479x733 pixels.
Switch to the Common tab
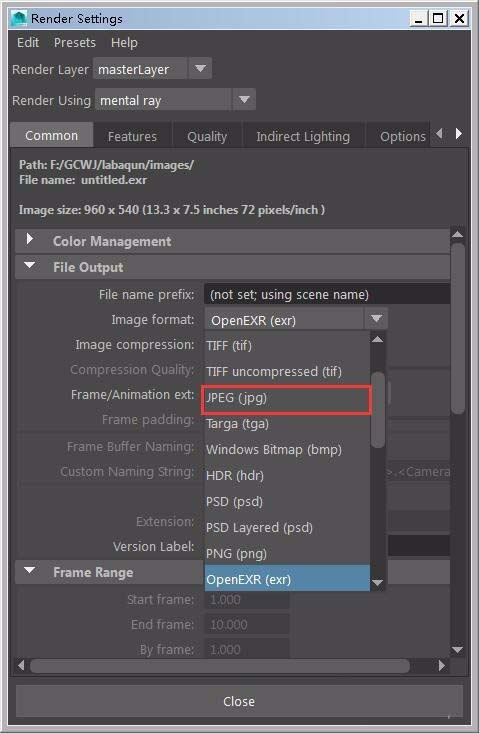[x=51, y=136]
